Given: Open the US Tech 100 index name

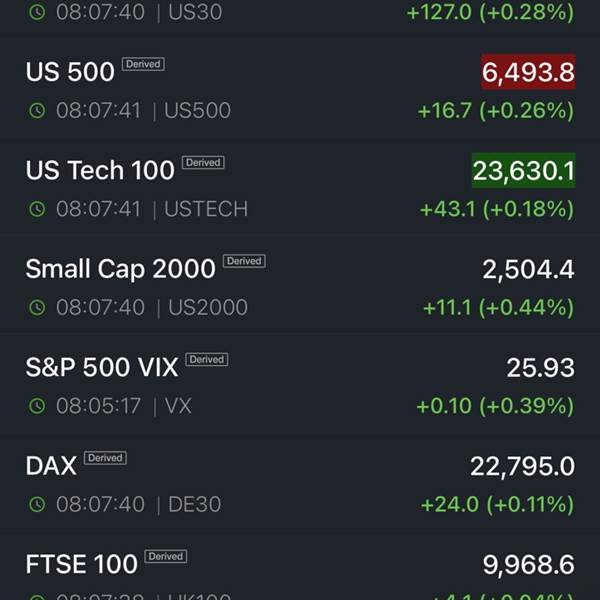Looking at the screenshot, I should pyautogui.click(x=100, y=170).
